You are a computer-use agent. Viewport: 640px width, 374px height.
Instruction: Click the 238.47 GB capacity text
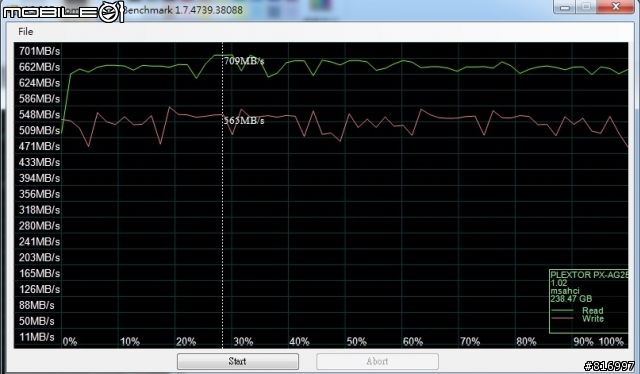pyautogui.click(x=571, y=299)
